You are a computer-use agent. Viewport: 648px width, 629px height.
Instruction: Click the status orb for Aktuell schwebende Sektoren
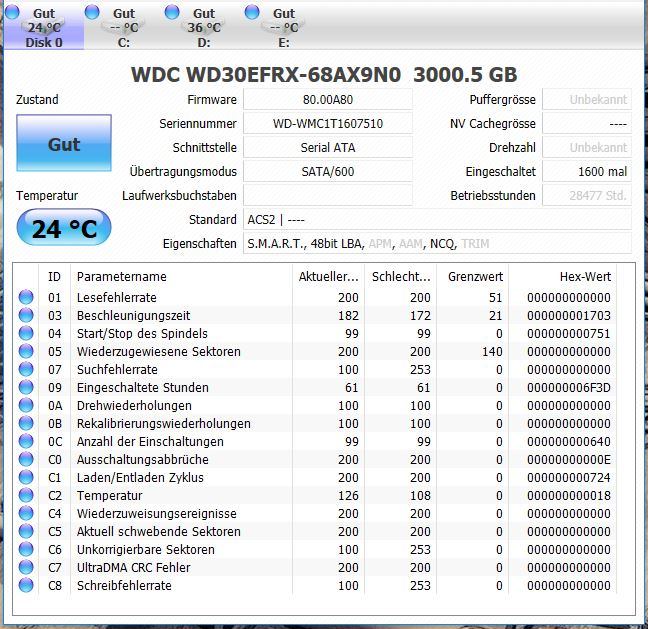pyautogui.click(x=26, y=531)
